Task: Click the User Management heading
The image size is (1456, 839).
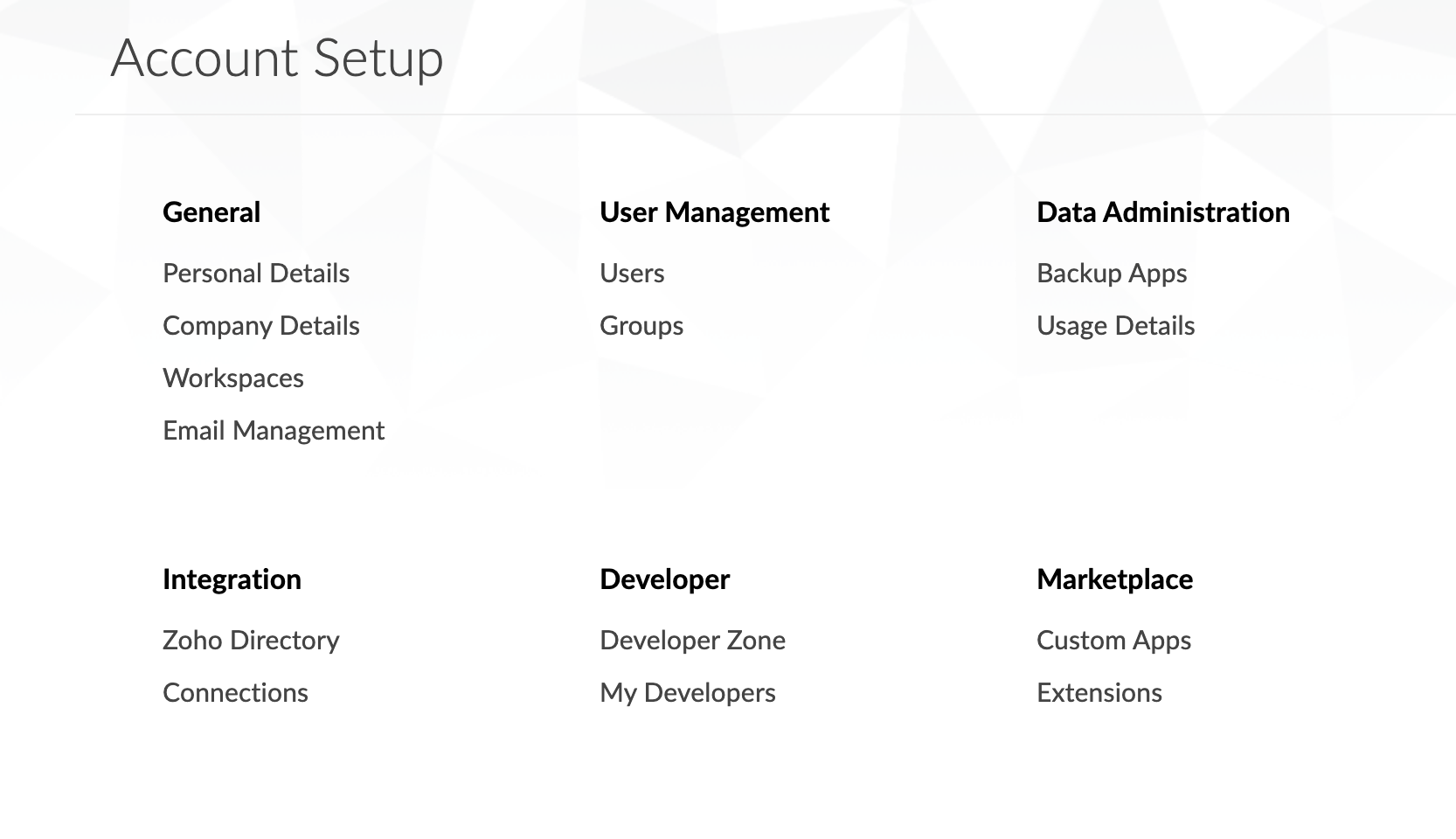Action: (714, 212)
